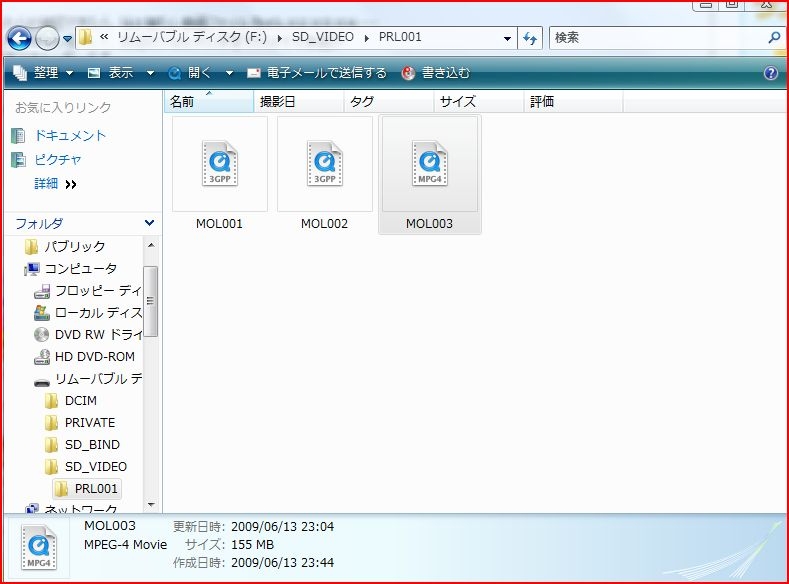Select SD_VIDEO folder in tree
This screenshot has width=789, height=584.
(x=96, y=467)
